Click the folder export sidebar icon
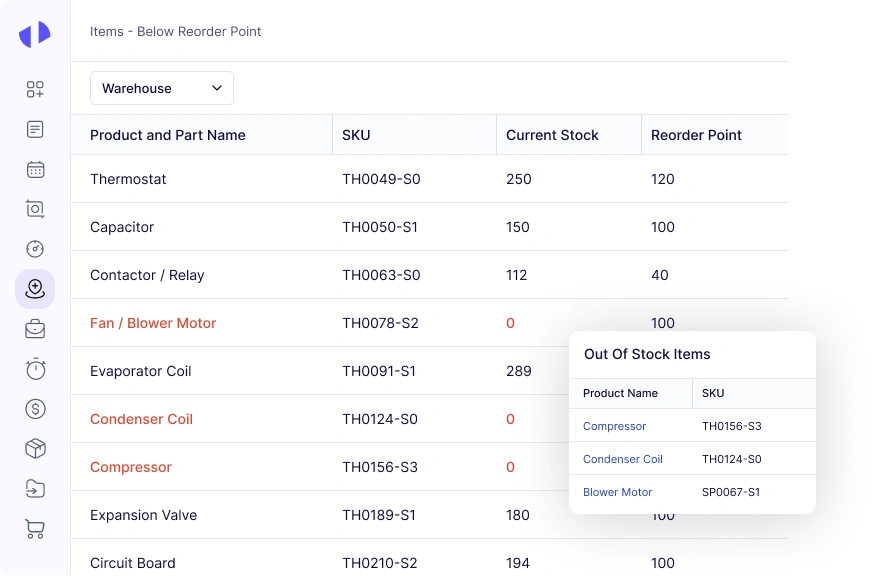The image size is (880, 582). [x=35, y=489]
